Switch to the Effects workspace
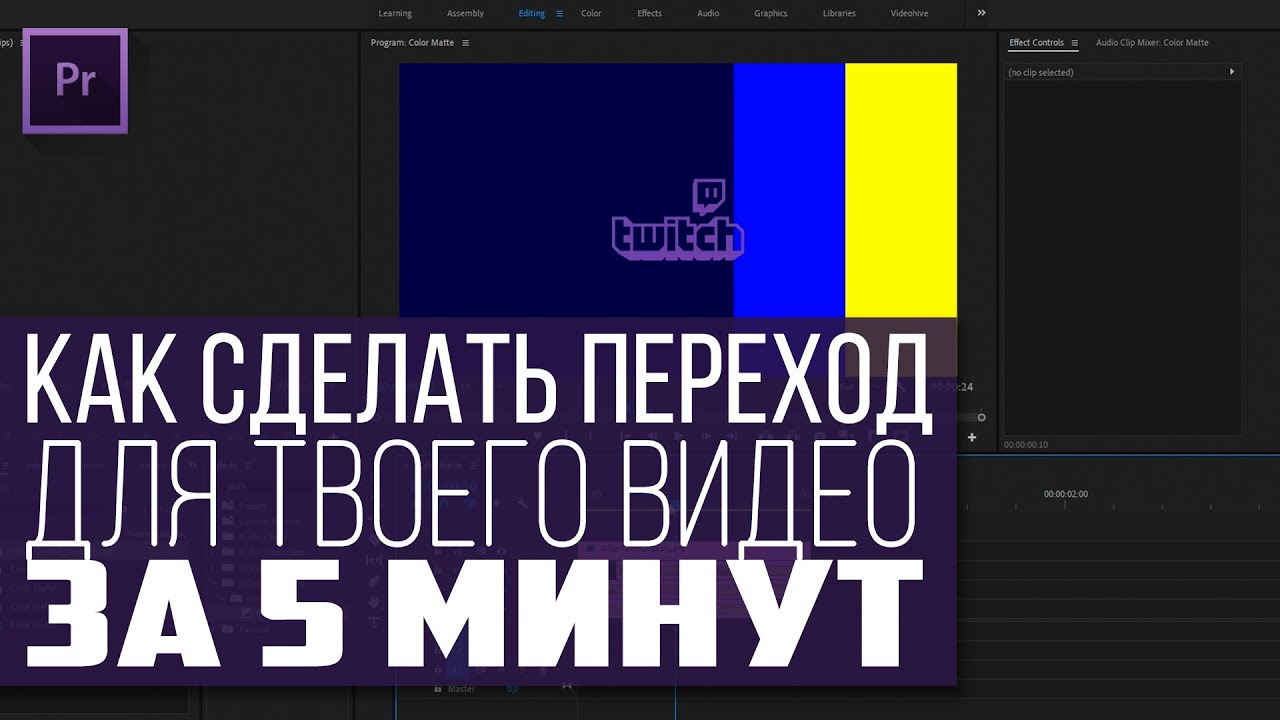The image size is (1280, 720). (x=649, y=13)
